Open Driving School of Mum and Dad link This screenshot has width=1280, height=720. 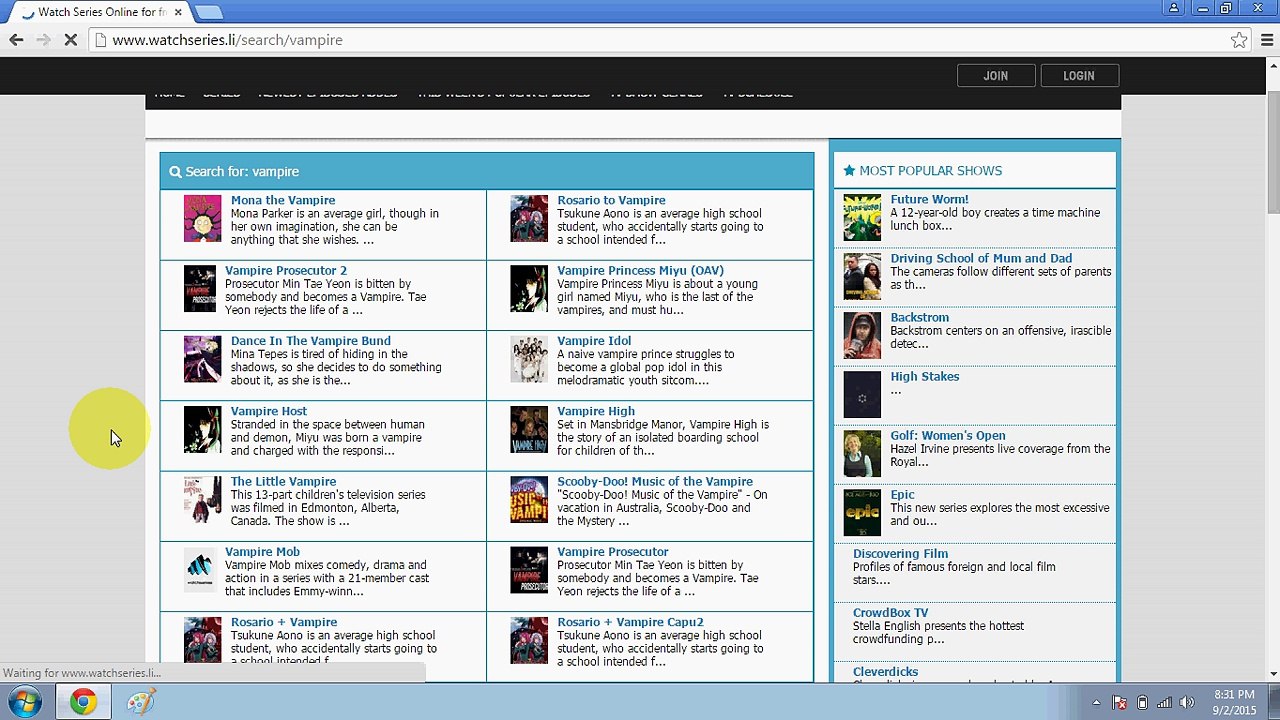tap(981, 258)
